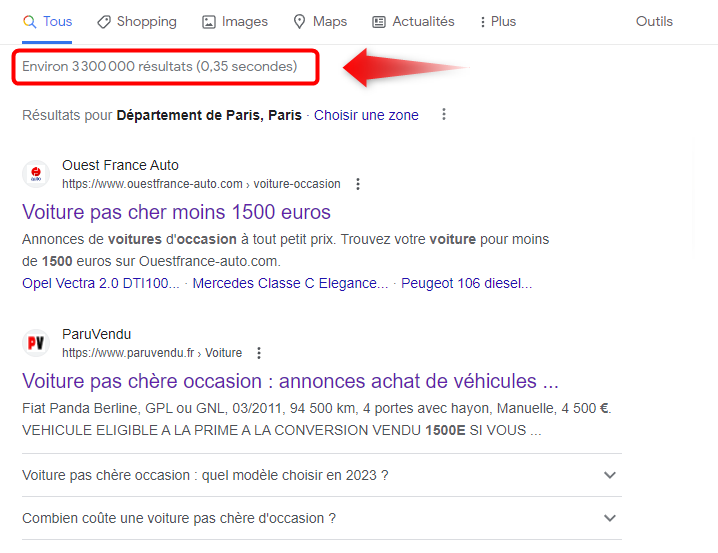
Task: Expand question quel modèle choisir en 2023
Action: pyautogui.click(x=322, y=475)
